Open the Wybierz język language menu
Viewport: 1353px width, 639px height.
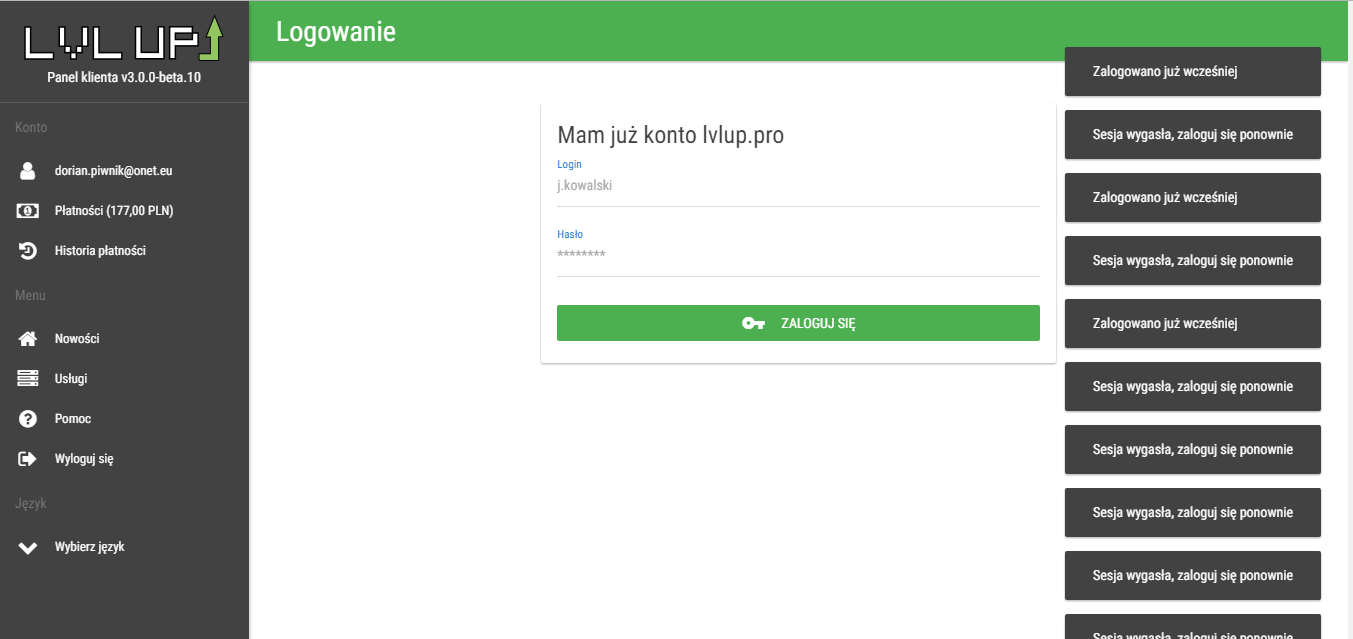(89, 547)
